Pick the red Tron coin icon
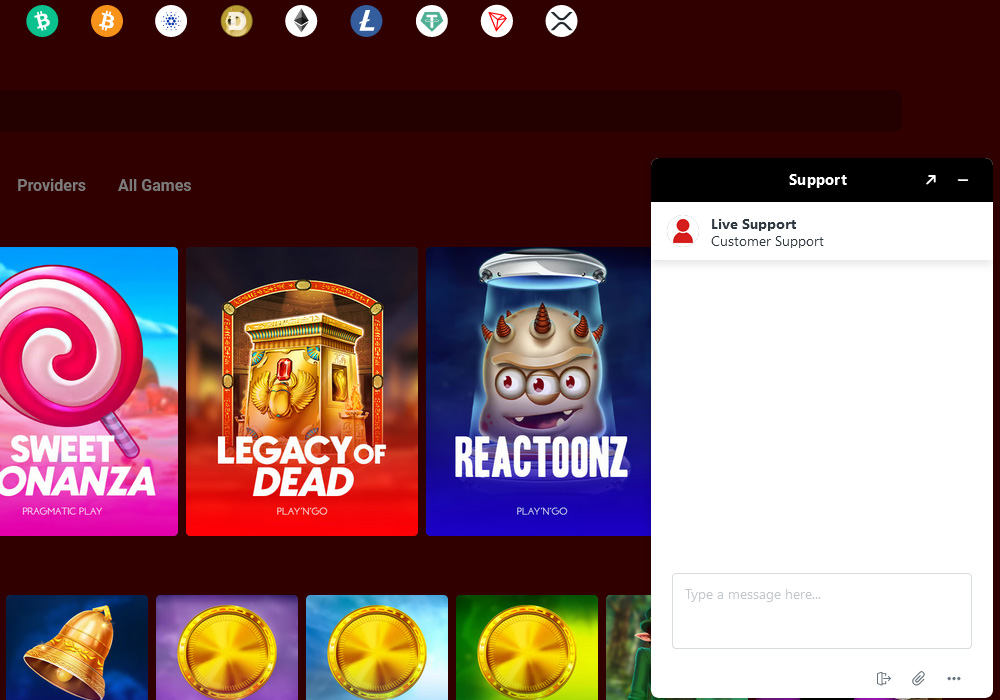 click(497, 21)
